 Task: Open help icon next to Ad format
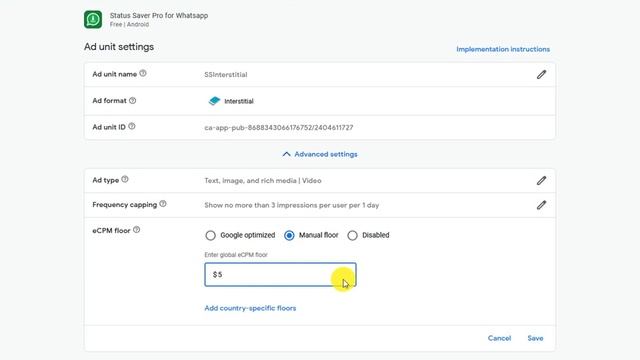pyautogui.click(x=133, y=100)
